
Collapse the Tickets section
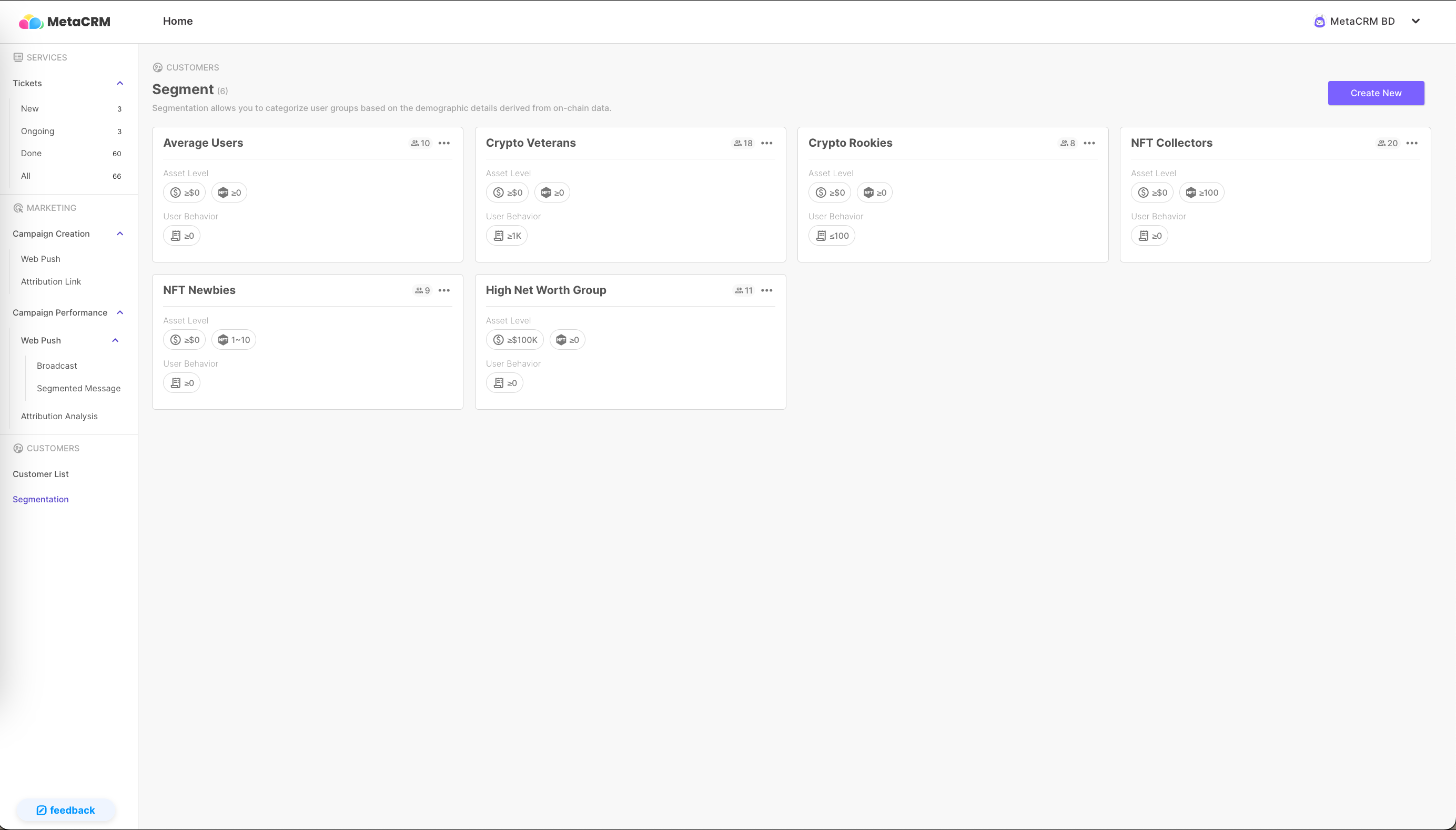[120, 83]
